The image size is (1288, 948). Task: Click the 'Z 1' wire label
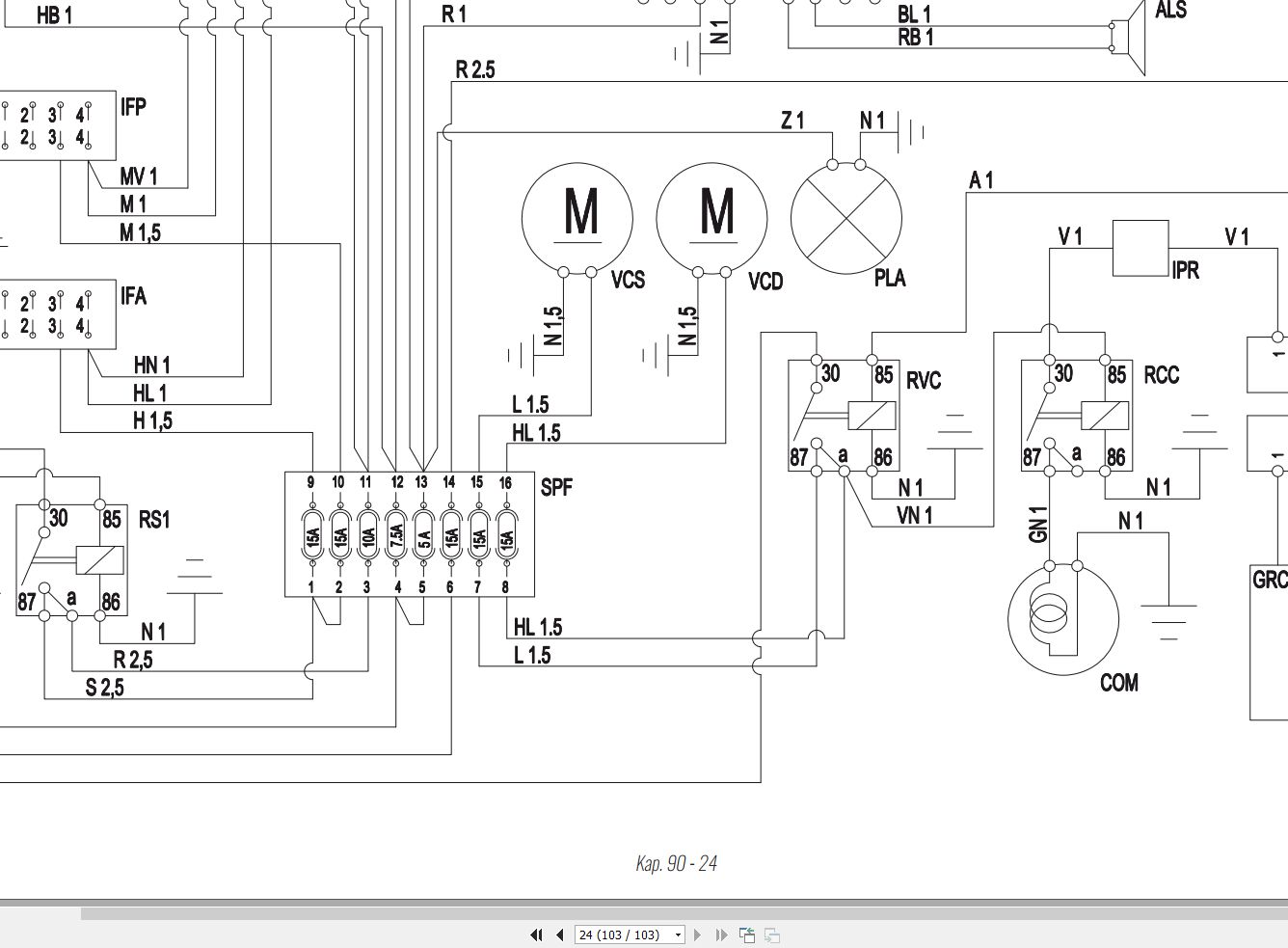coord(792,121)
